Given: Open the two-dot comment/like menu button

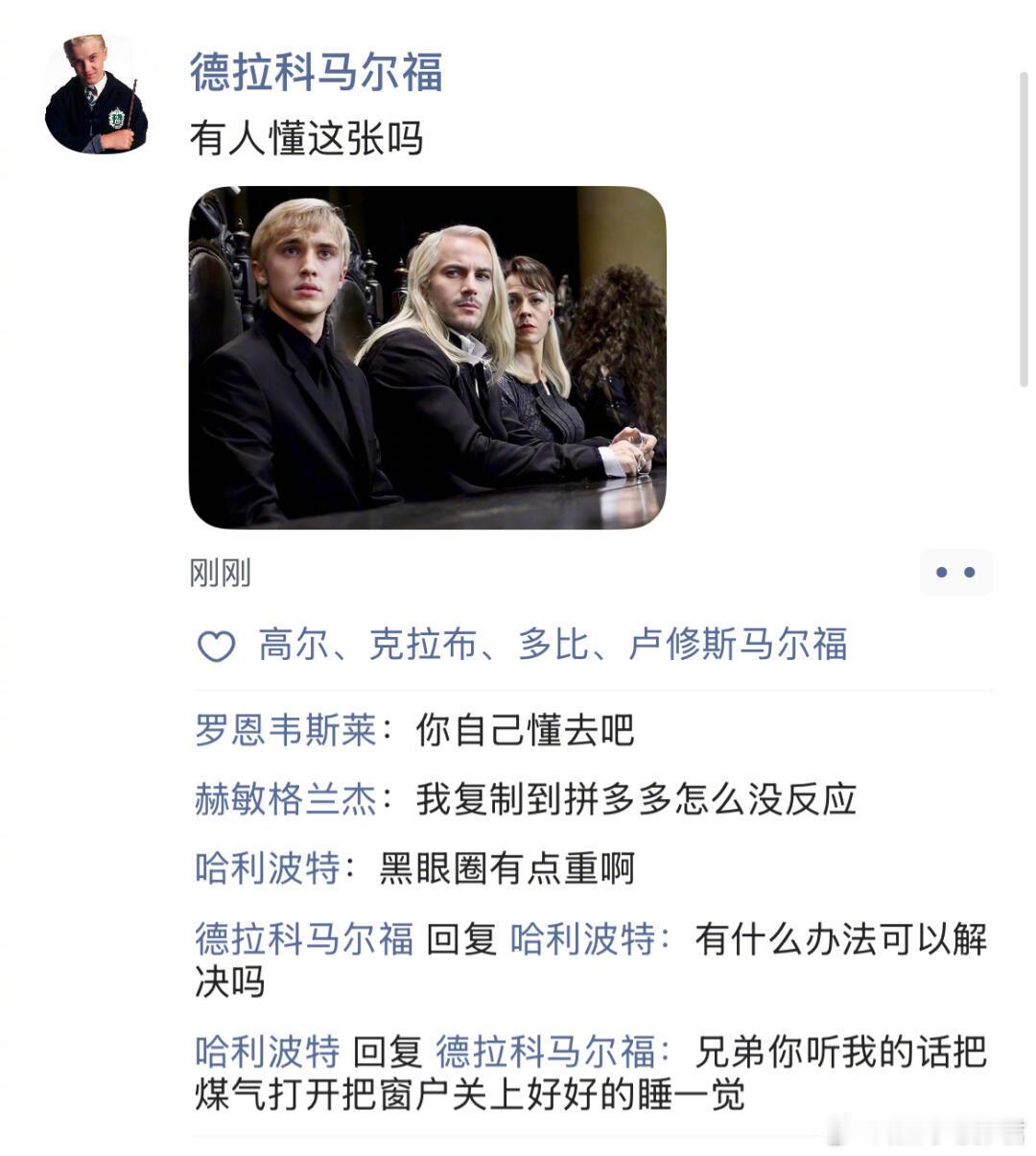Looking at the screenshot, I should click(955, 573).
